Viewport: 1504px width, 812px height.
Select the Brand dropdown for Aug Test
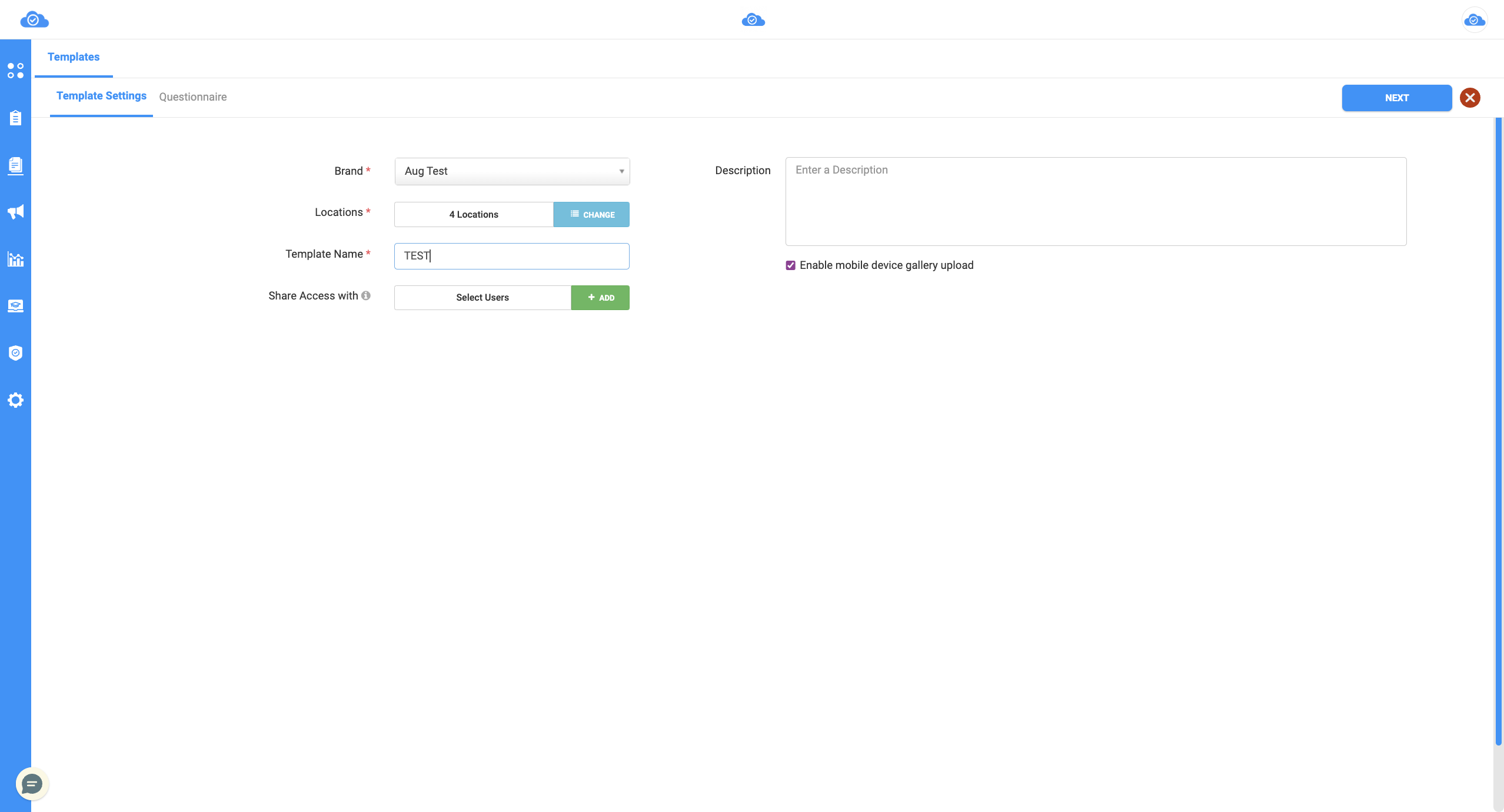click(x=511, y=170)
